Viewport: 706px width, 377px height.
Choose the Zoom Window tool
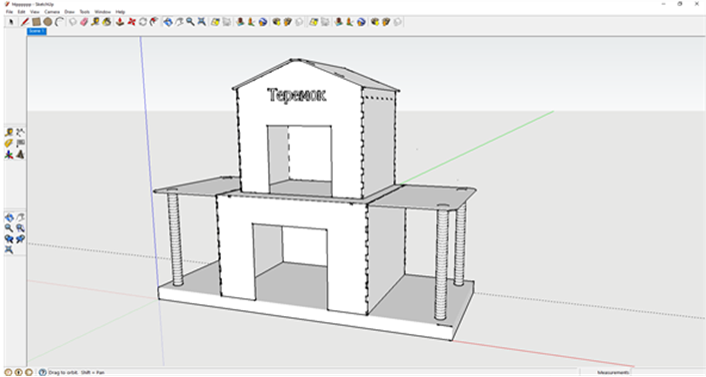20,228
